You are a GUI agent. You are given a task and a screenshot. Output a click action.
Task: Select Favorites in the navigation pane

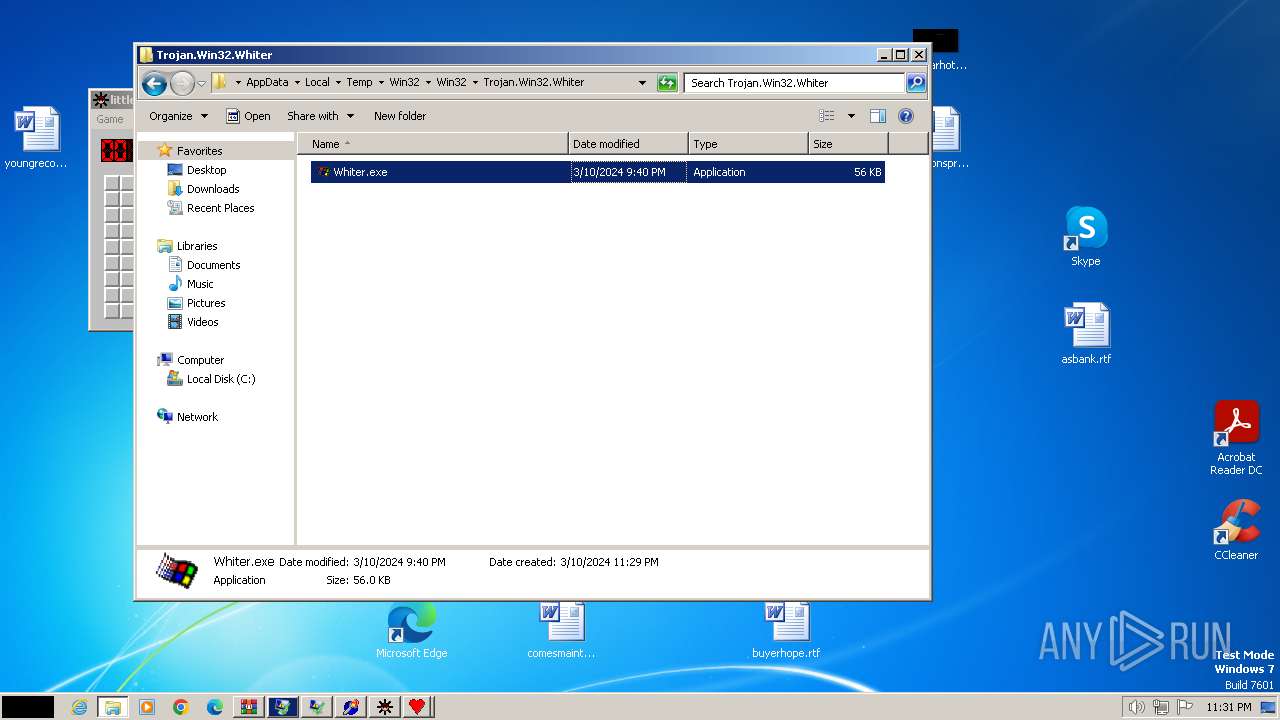tap(199, 151)
